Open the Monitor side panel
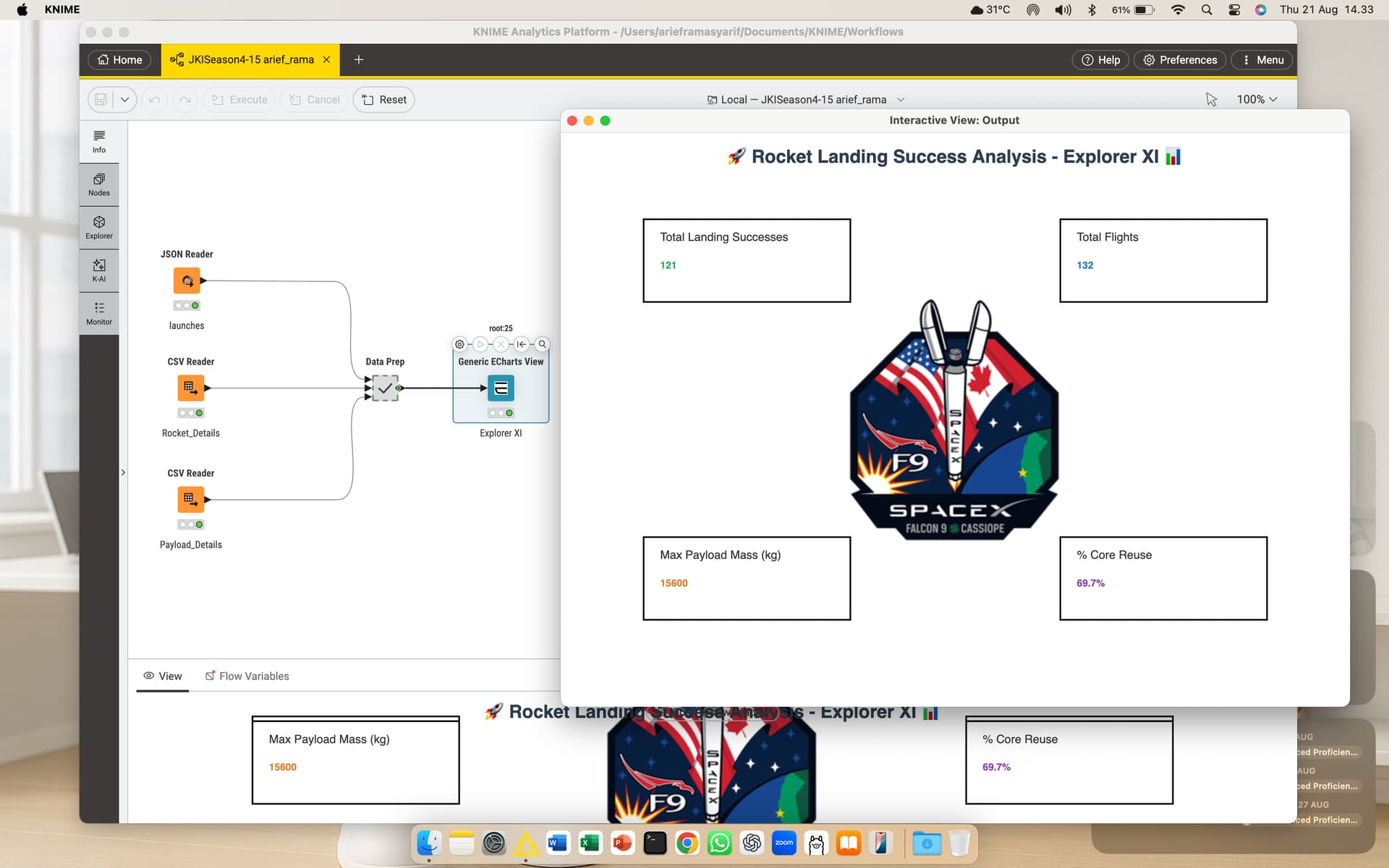 click(x=99, y=314)
